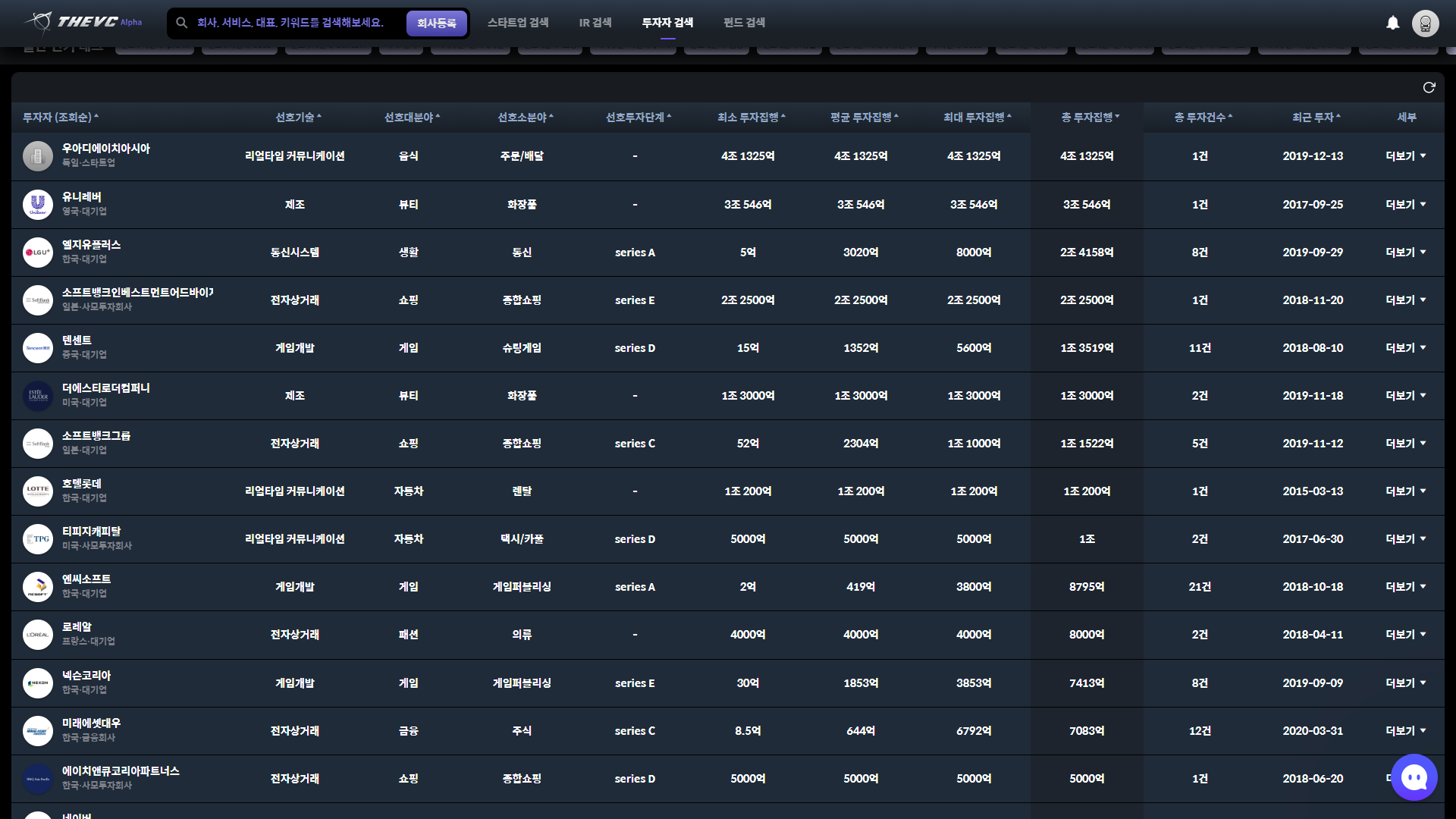Expand 더보기 for 로레알 row
The image size is (1456, 819).
(1405, 635)
